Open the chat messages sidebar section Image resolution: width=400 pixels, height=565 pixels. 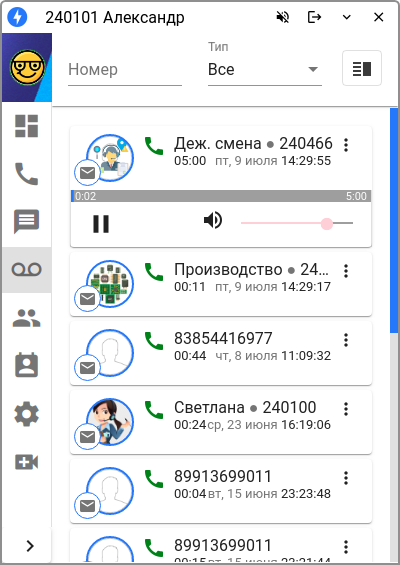point(26,221)
